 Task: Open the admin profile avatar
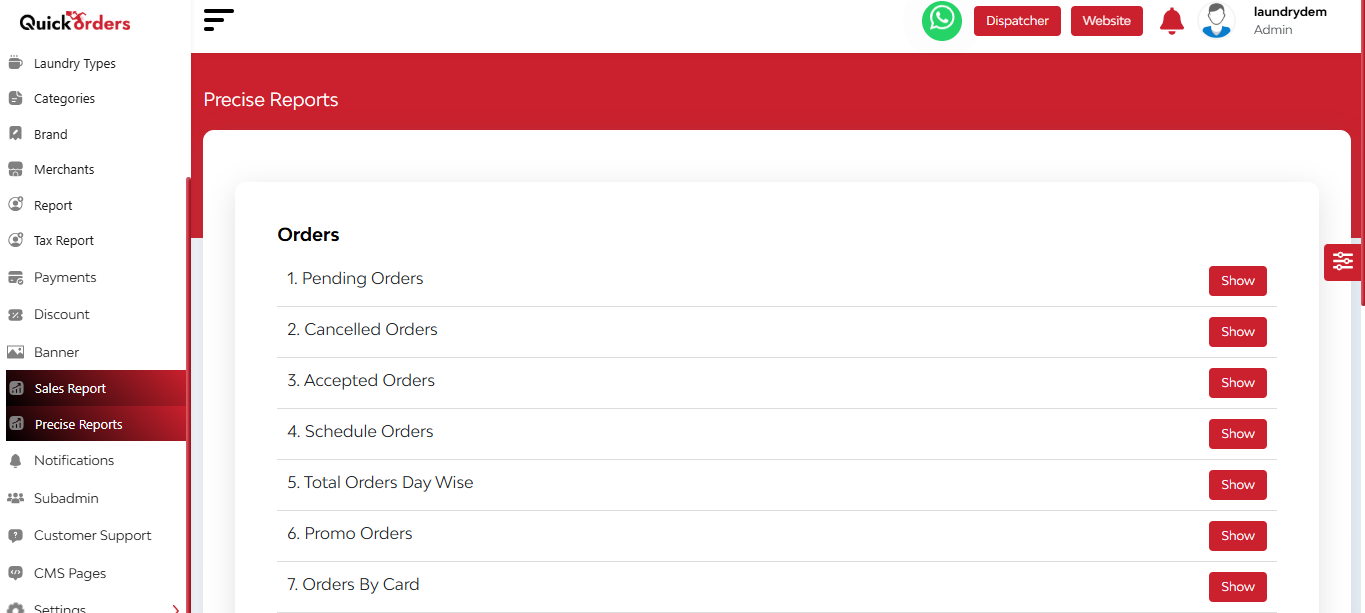(x=1216, y=21)
